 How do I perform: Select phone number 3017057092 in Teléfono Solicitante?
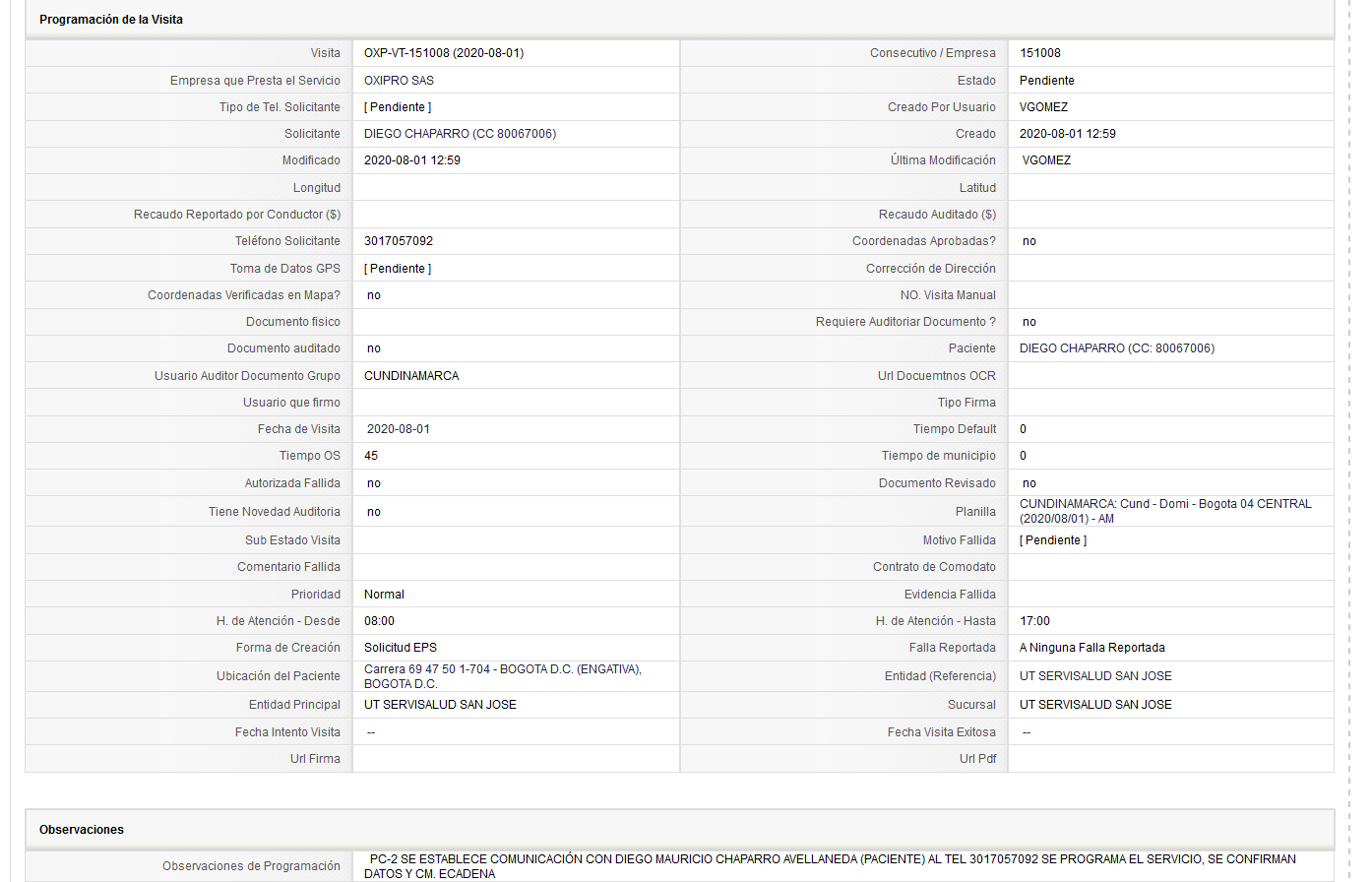tap(399, 241)
